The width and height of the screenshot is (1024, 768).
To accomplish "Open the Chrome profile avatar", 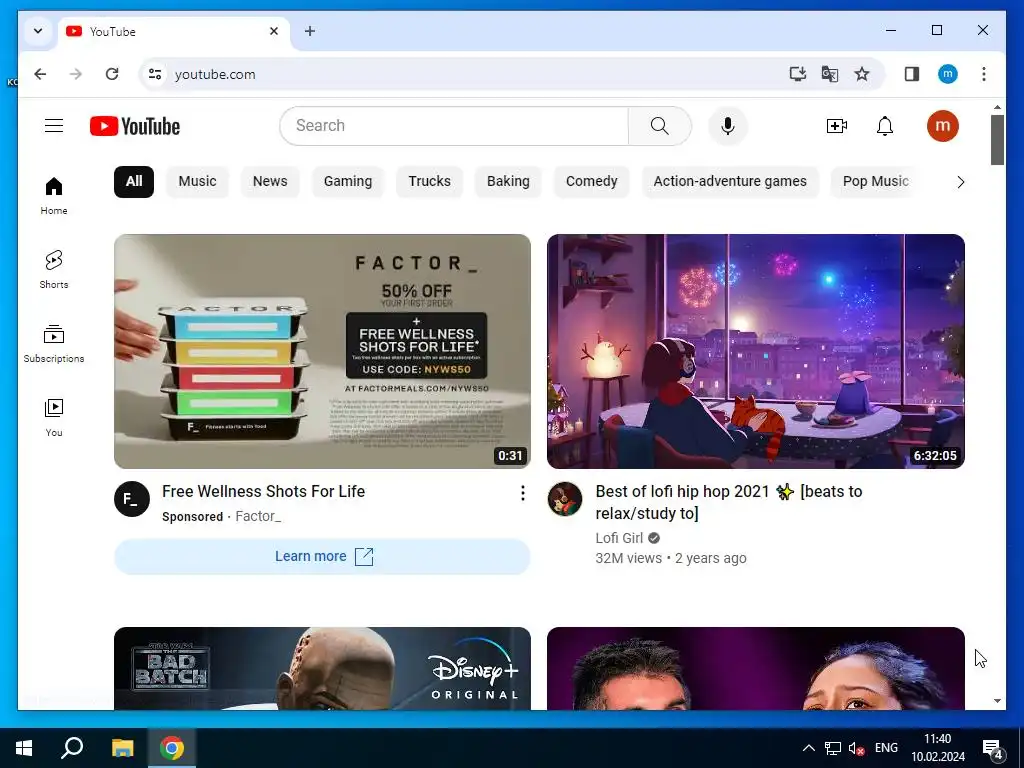I will pos(948,74).
